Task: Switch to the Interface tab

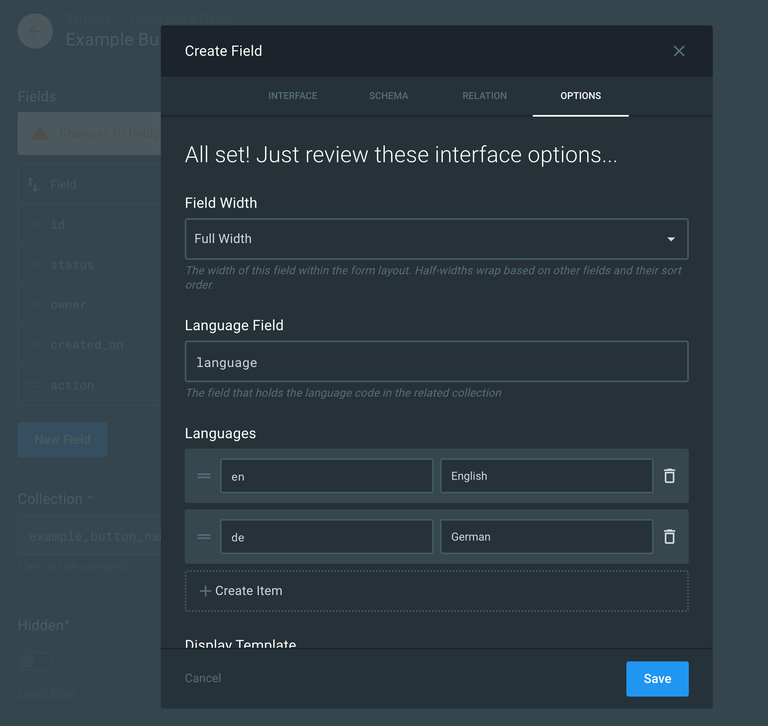Action: tap(292, 96)
